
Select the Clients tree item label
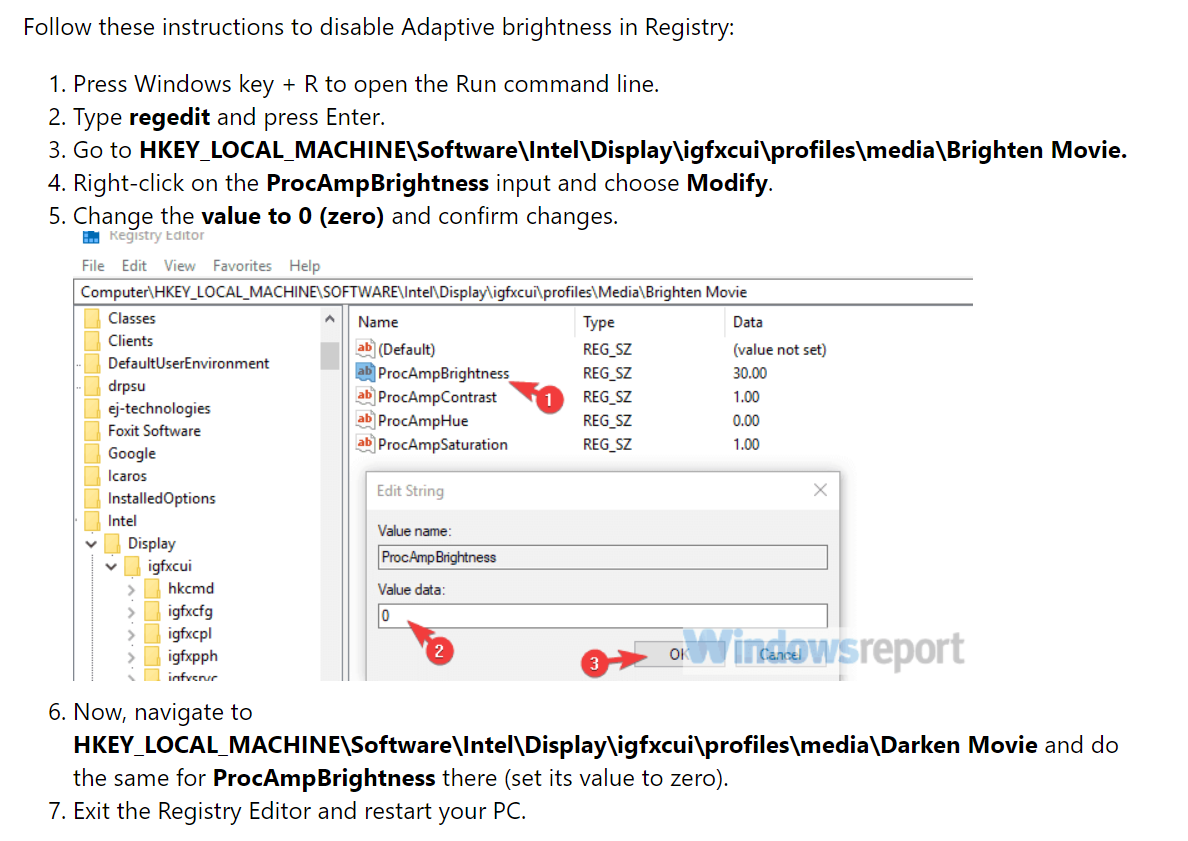click(x=130, y=341)
